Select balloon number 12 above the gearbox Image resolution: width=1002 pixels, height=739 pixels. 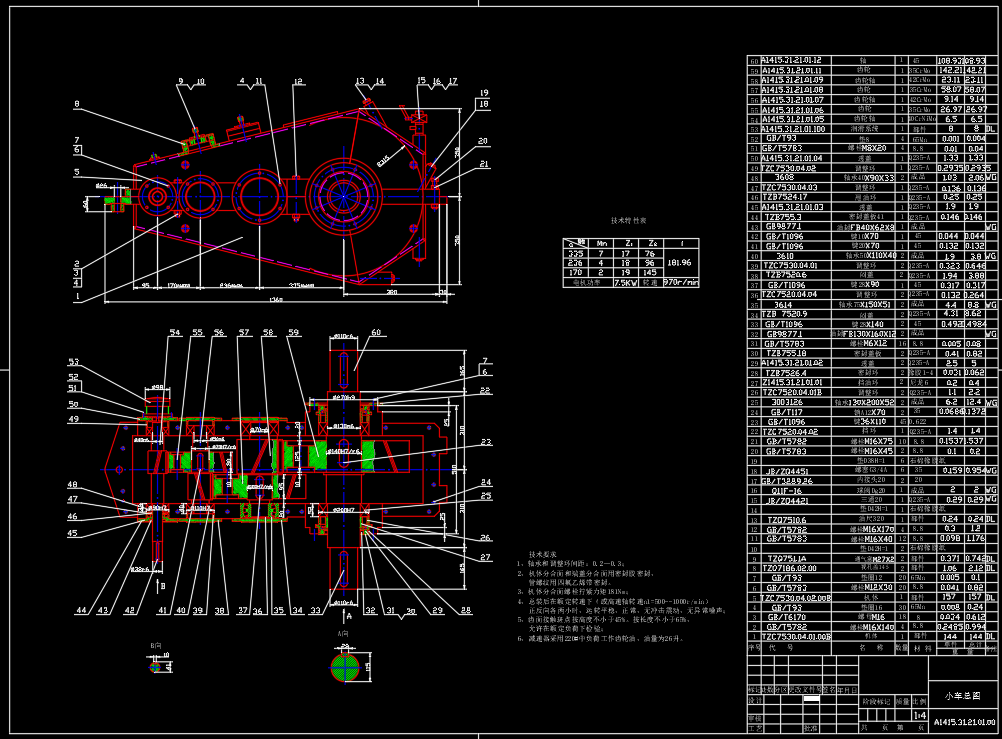(x=297, y=82)
